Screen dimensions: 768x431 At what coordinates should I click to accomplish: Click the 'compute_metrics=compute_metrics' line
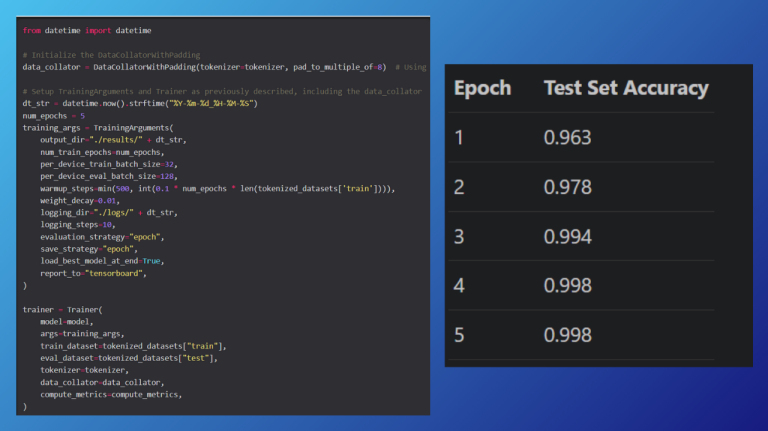(x=112, y=394)
